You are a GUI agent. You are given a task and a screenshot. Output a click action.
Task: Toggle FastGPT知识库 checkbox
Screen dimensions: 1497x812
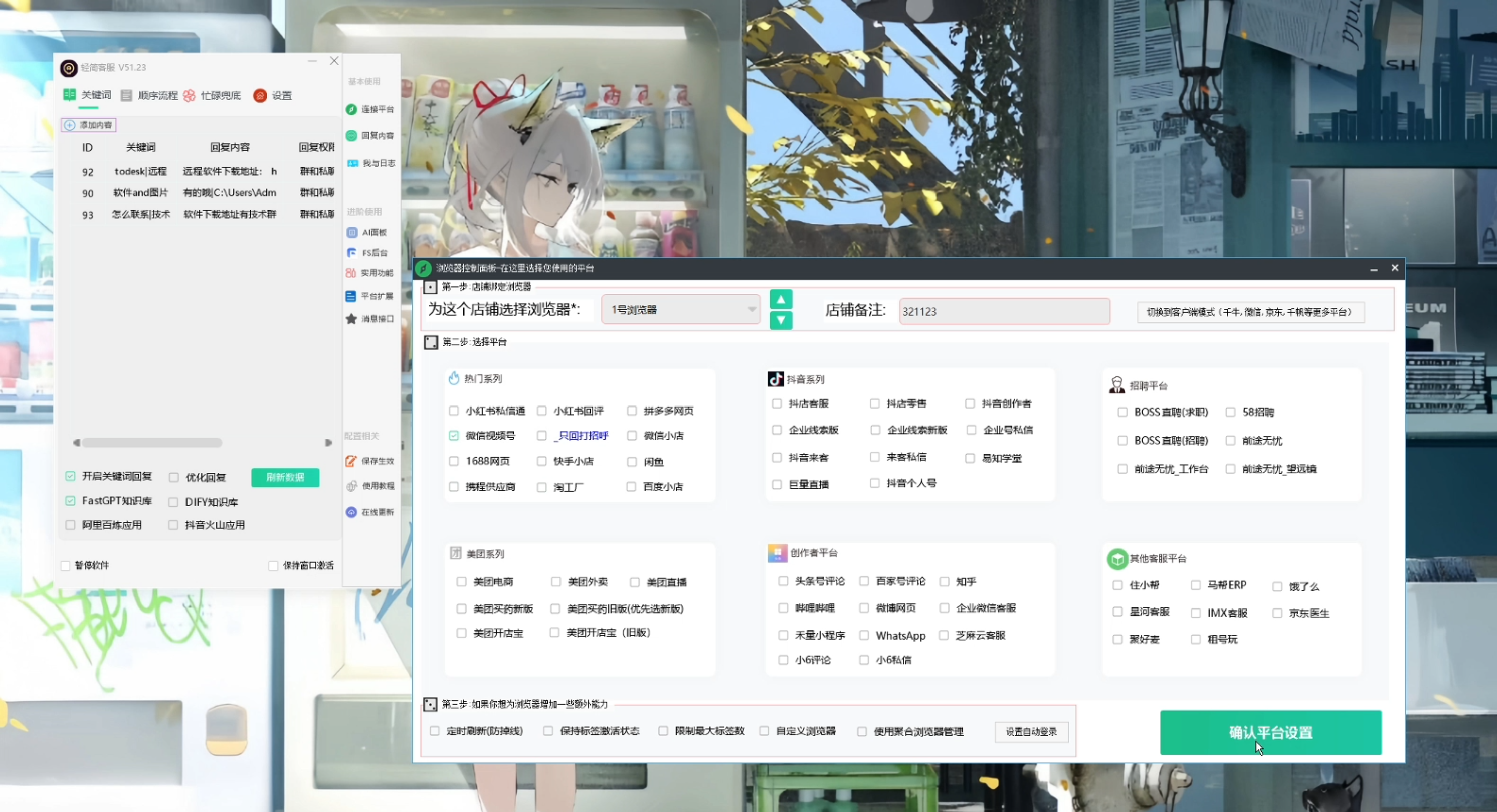(x=70, y=501)
